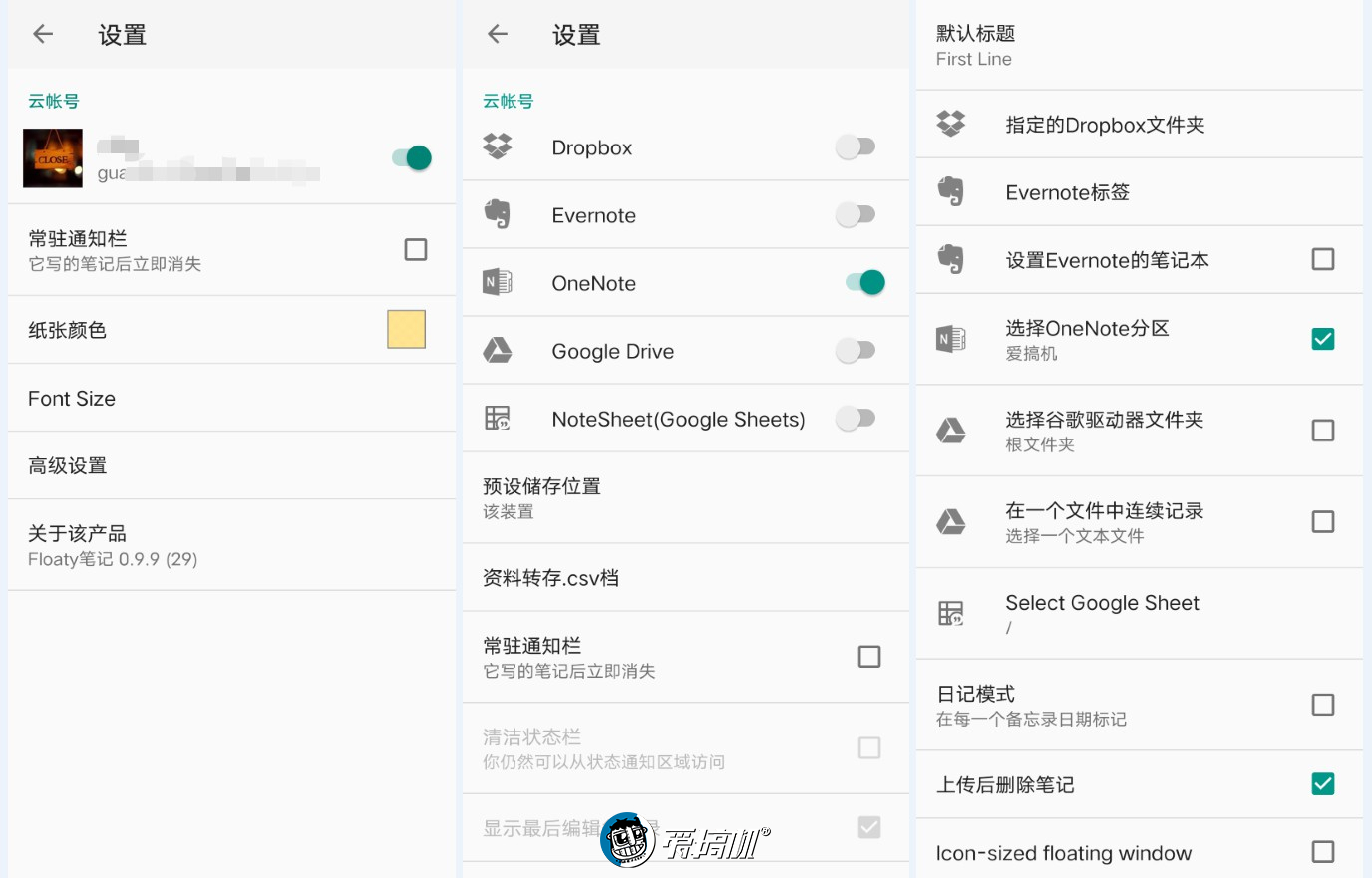Click the back arrow on settings page

pos(42,34)
